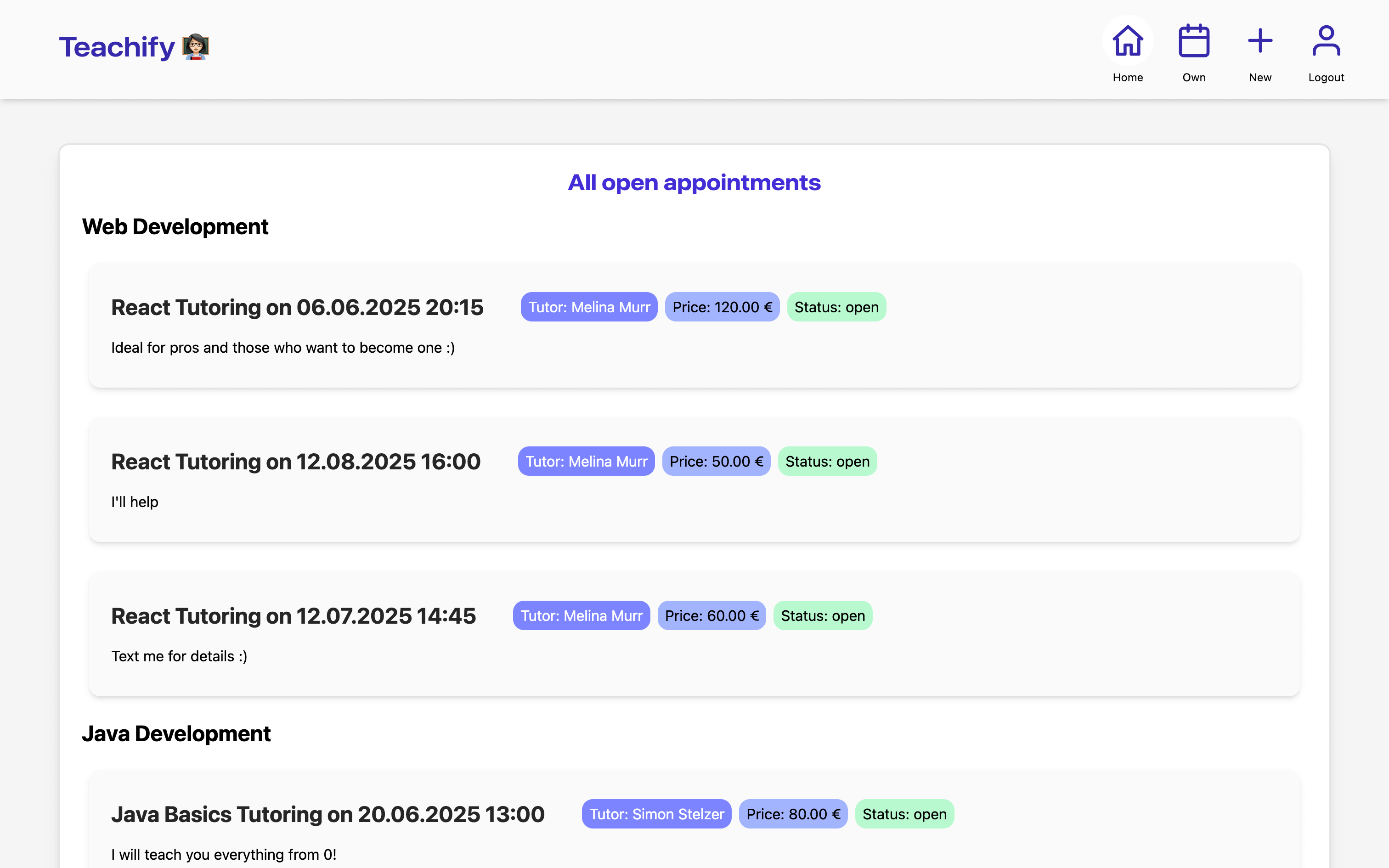The width and height of the screenshot is (1389, 868).
Task: Click the Teachify logo text
Action: tap(117, 47)
